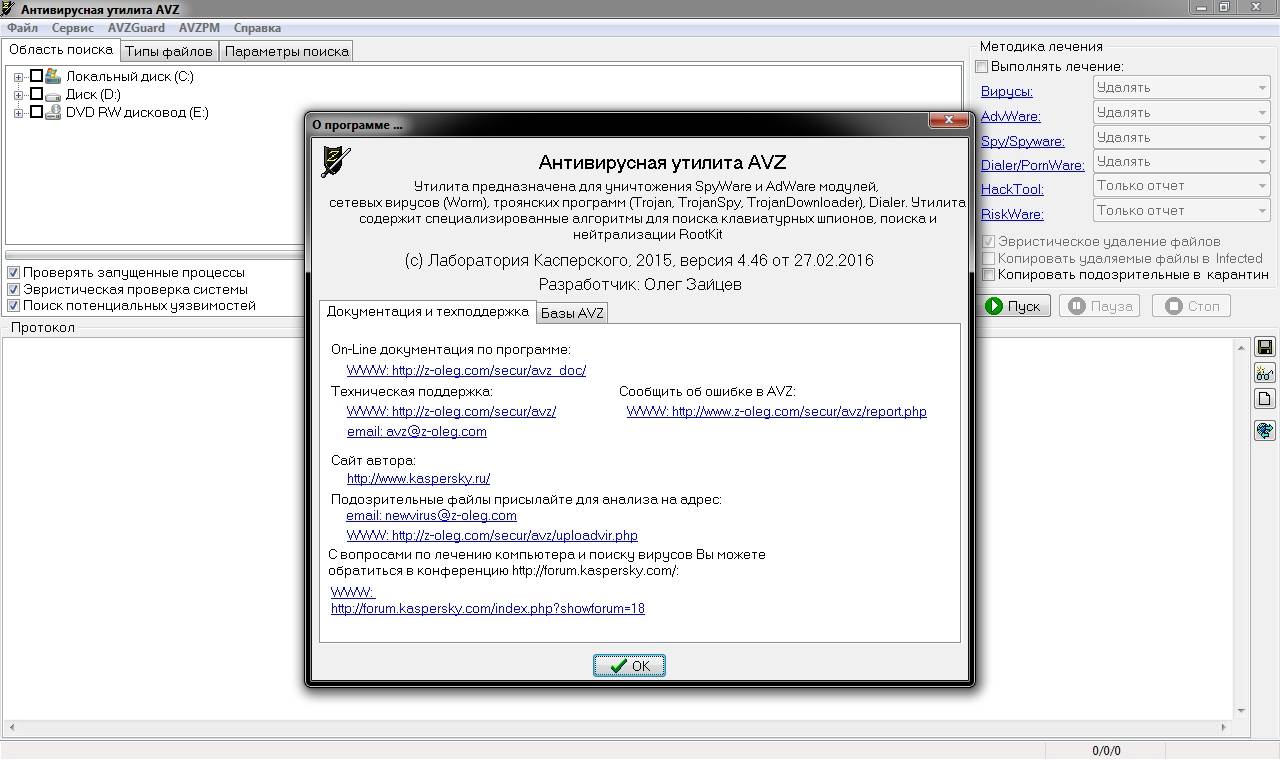
Task: Click the view protocol glasses icon
Action: 1264,373
